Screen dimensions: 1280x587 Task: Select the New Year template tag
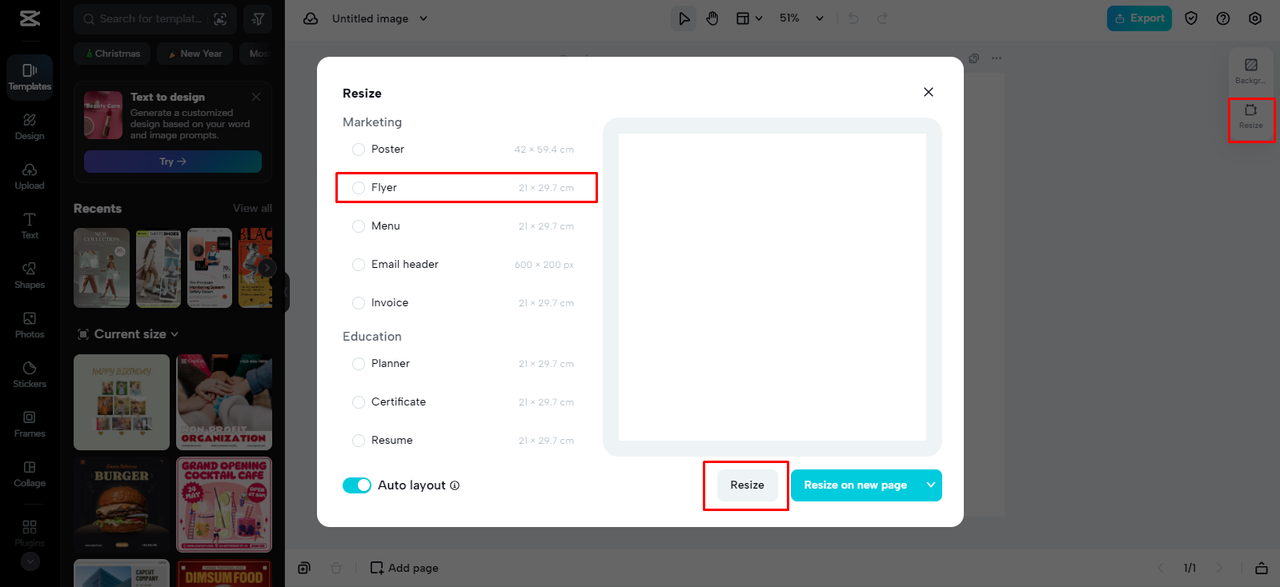tap(195, 53)
